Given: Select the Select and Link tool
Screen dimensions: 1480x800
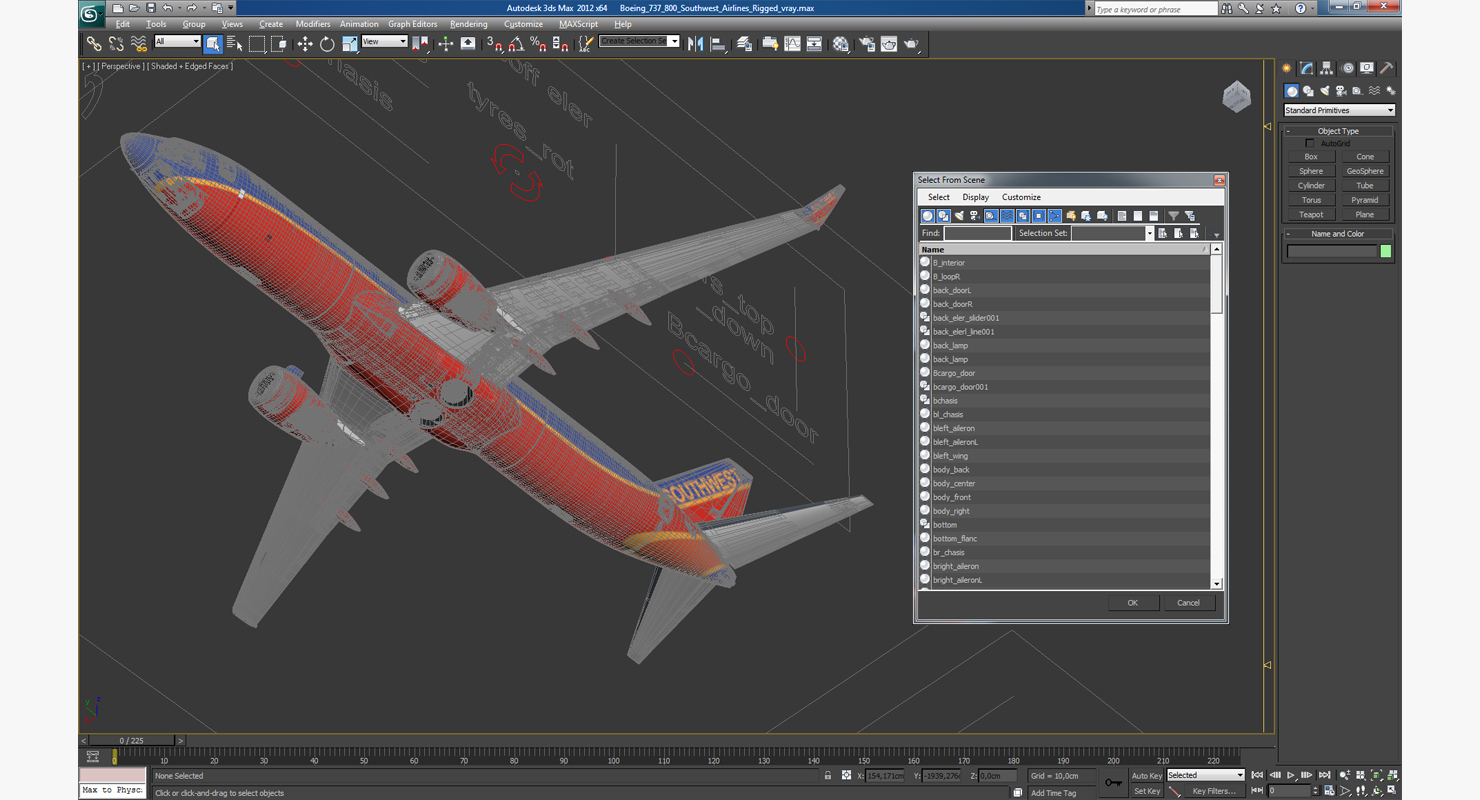Looking at the screenshot, I should coord(93,43).
